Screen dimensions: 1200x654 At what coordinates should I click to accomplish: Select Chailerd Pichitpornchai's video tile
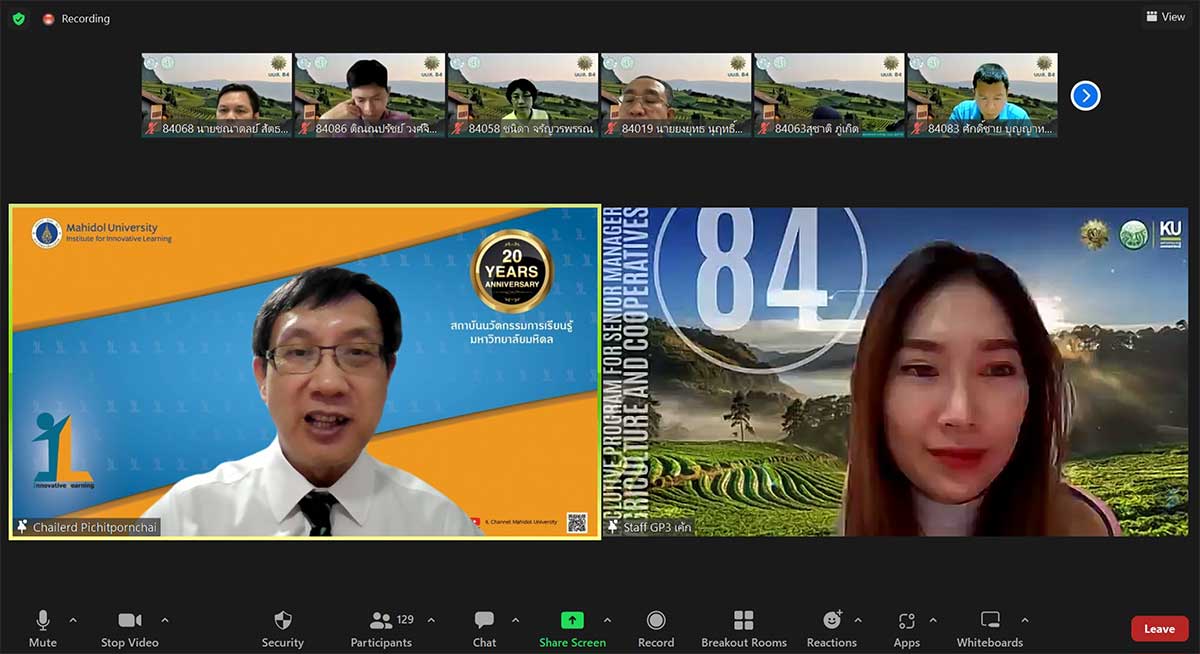[305, 372]
